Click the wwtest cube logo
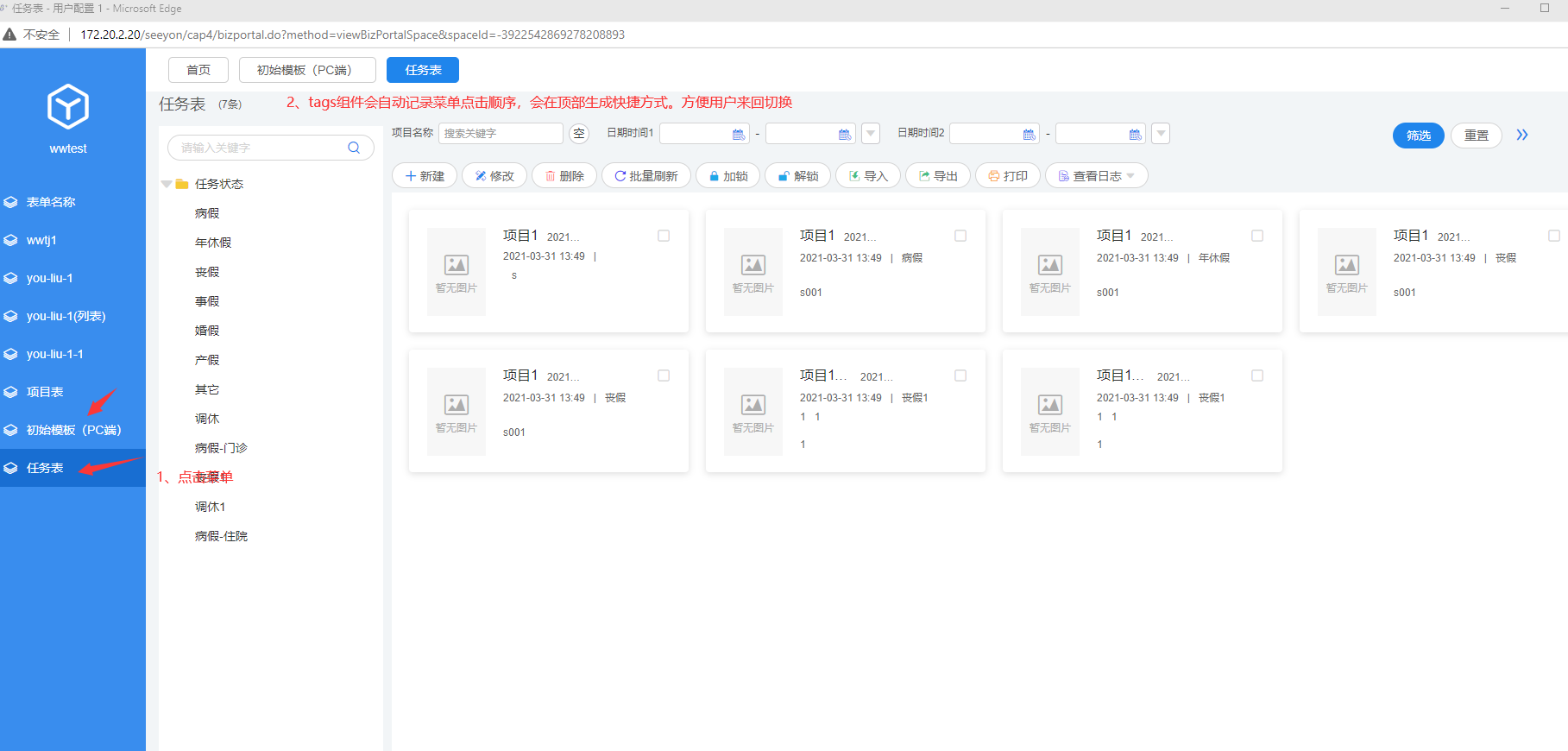The image size is (1568, 751). click(x=68, y=107)
